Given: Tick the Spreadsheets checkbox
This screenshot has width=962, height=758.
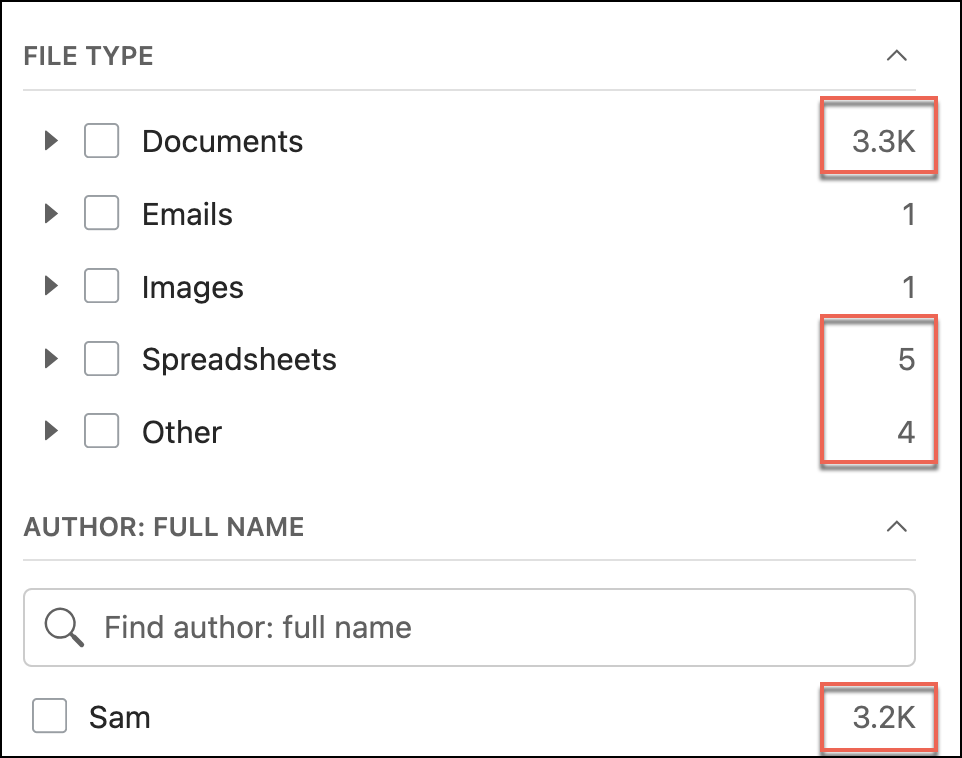Looking at the screenshot, I should (x=101, y=359).
